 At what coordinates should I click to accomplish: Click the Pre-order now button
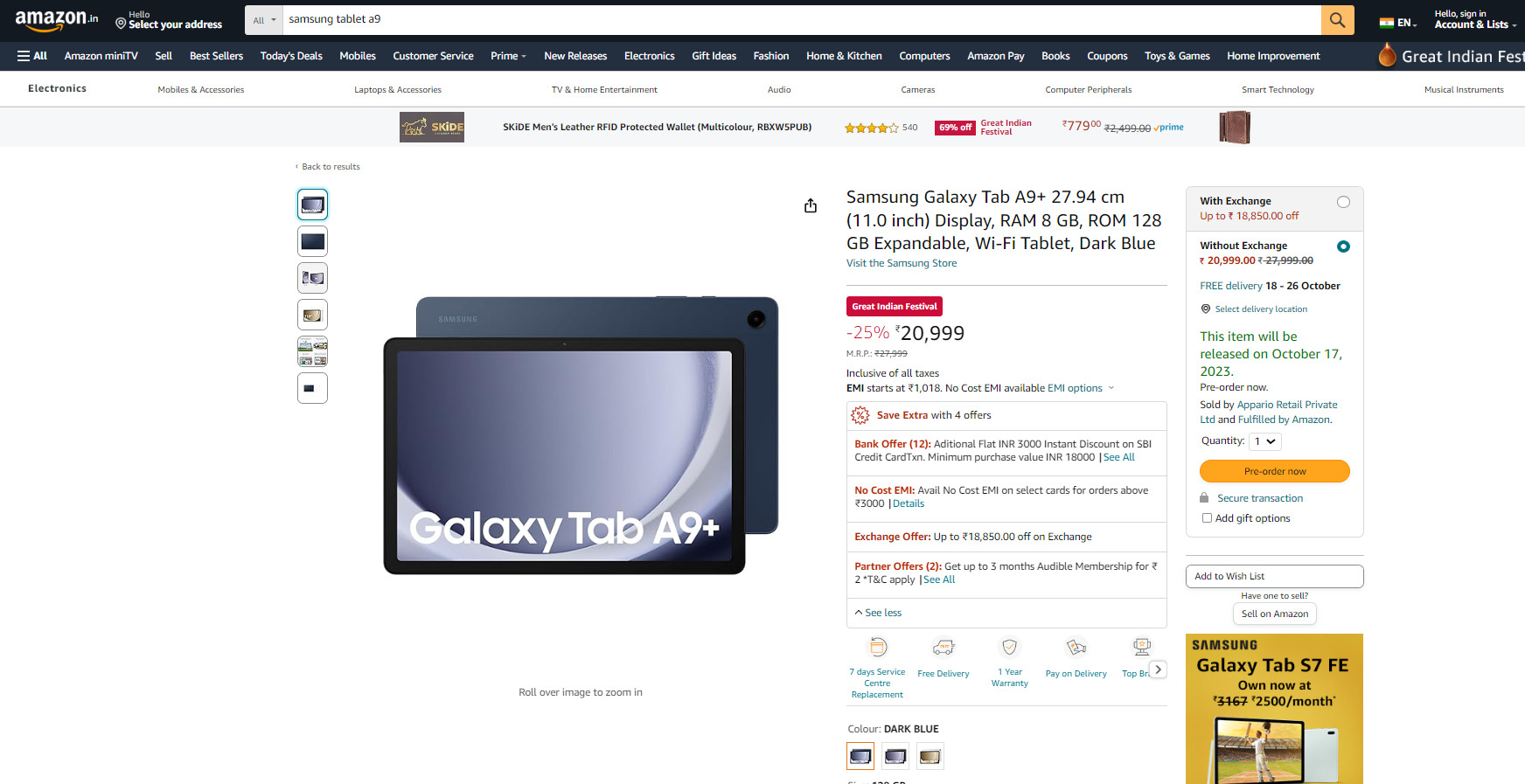coord(1274,471)
